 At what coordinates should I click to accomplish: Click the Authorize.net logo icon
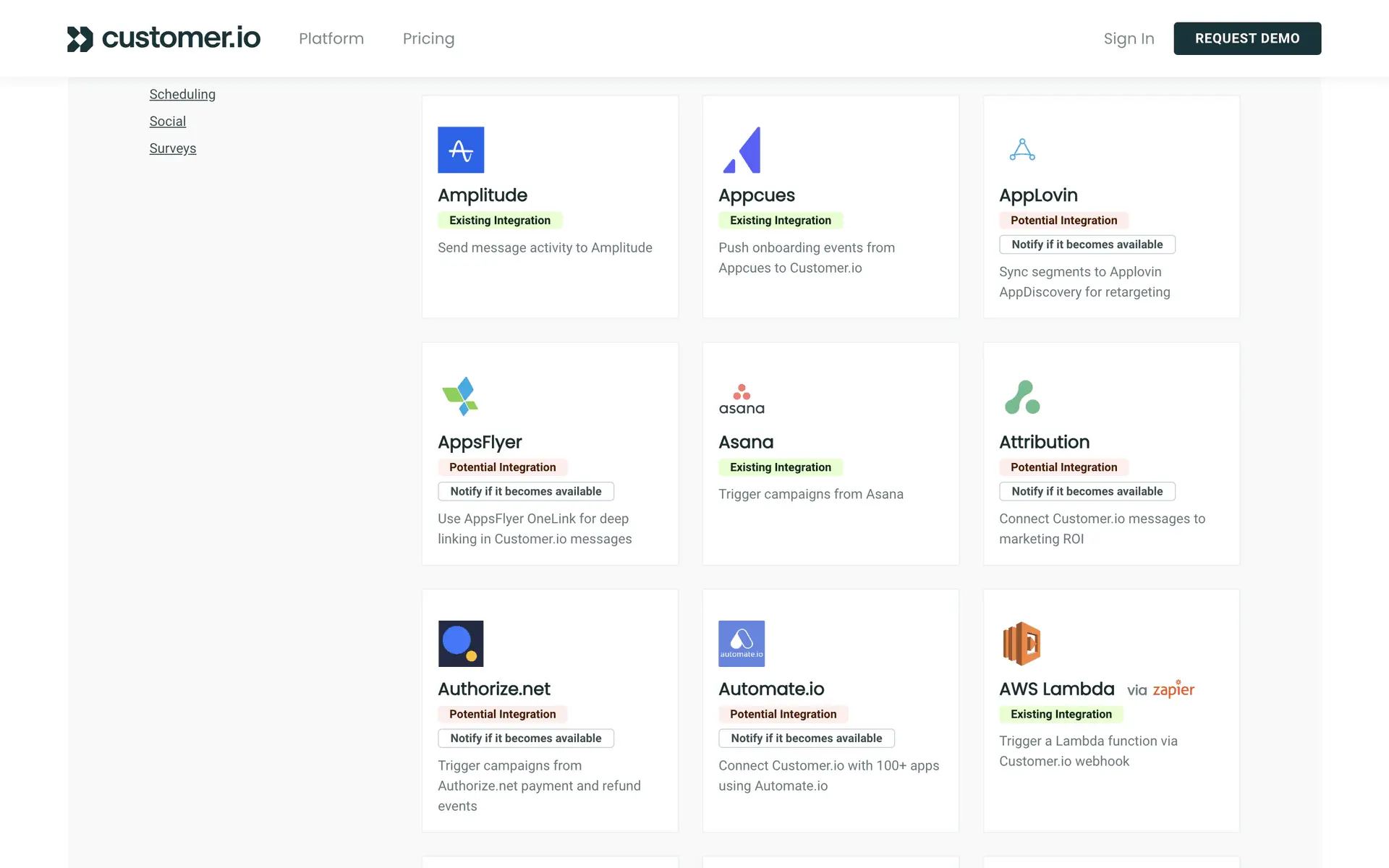pyautogui.click(x=461, y=643)
